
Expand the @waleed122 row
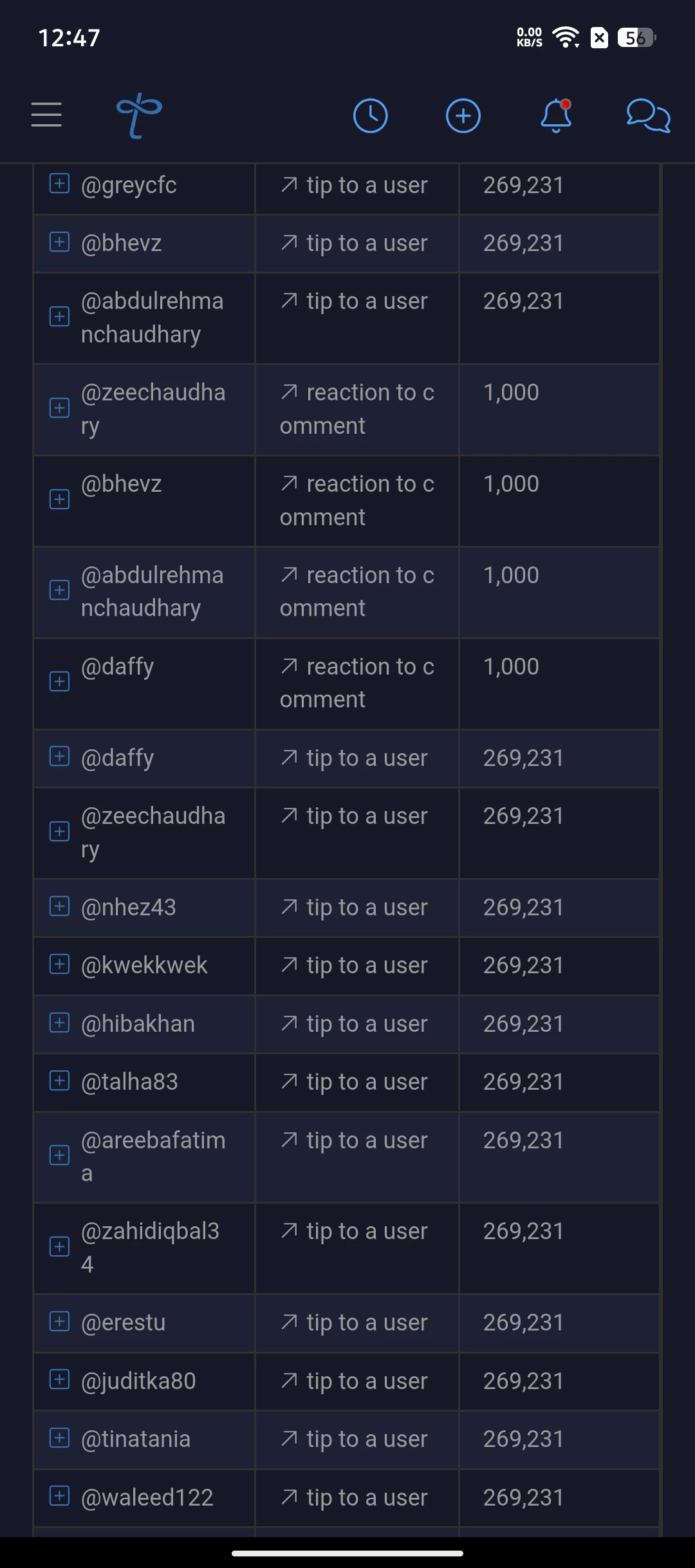point(60,1497)
